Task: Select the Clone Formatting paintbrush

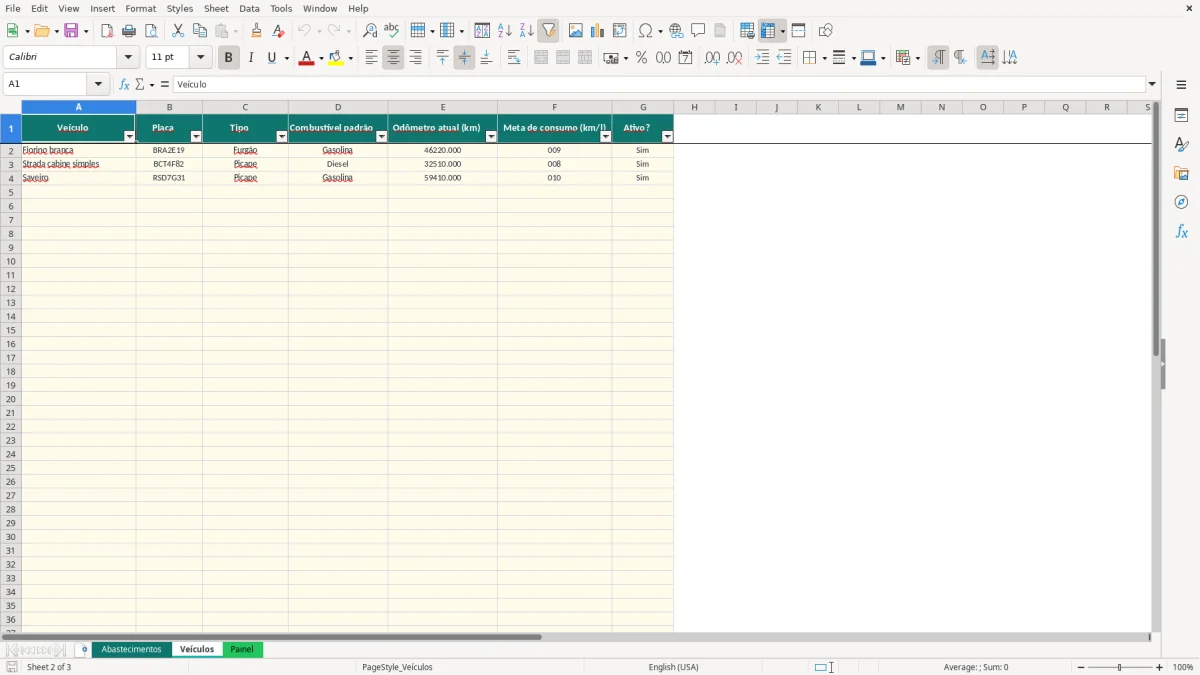Action: tap(256, 31)
